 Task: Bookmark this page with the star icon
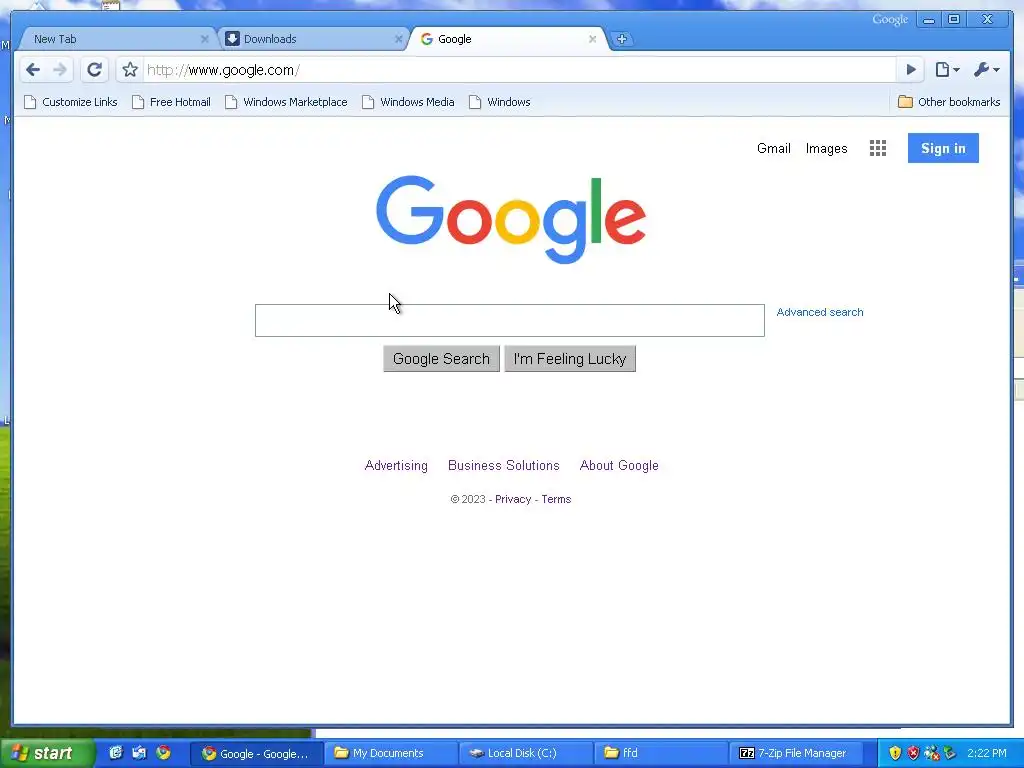click(130, 70)
